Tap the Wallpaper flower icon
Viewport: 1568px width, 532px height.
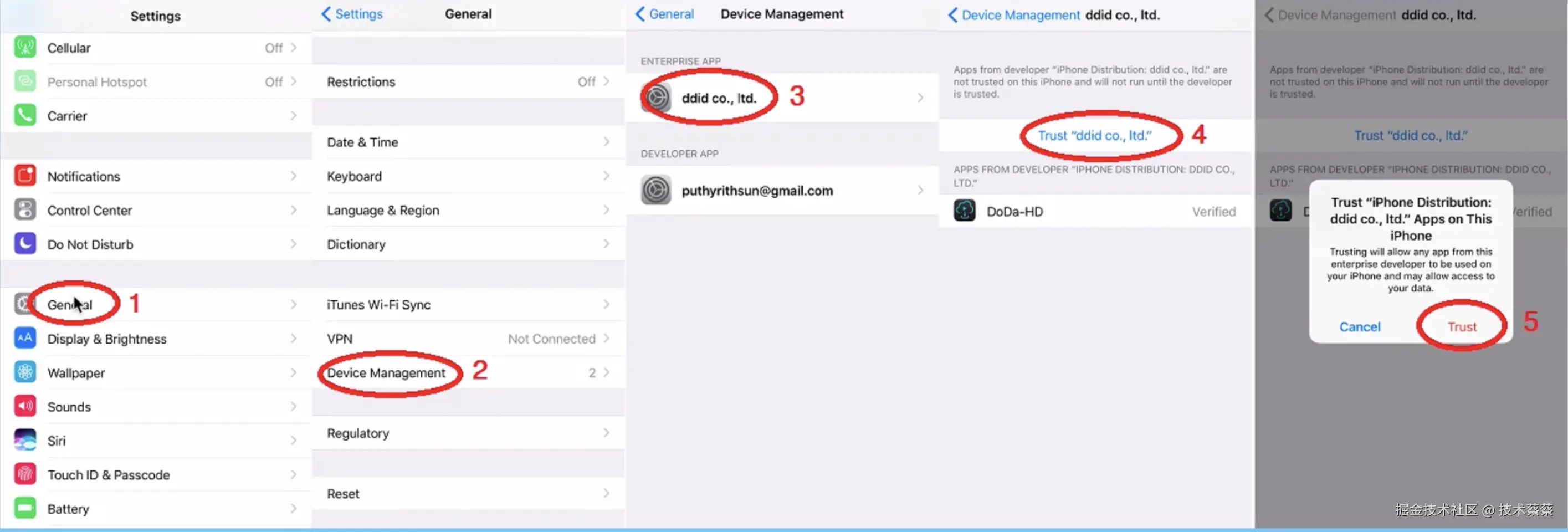(25, 372)
